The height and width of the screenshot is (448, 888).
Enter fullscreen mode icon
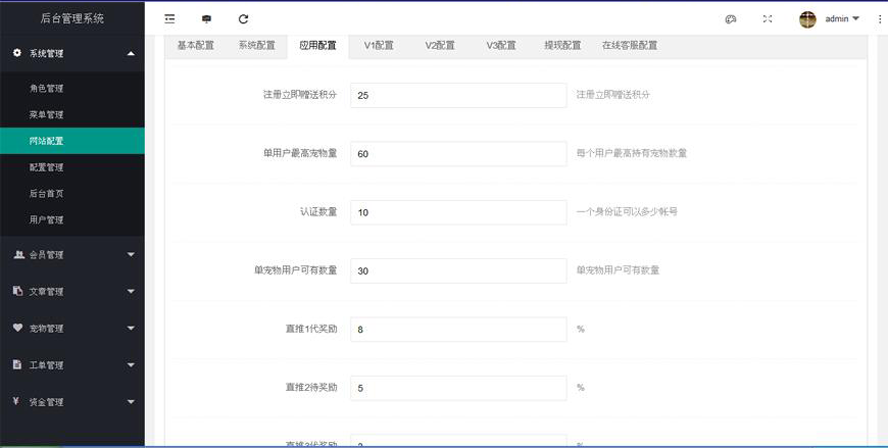pos(767,19)
